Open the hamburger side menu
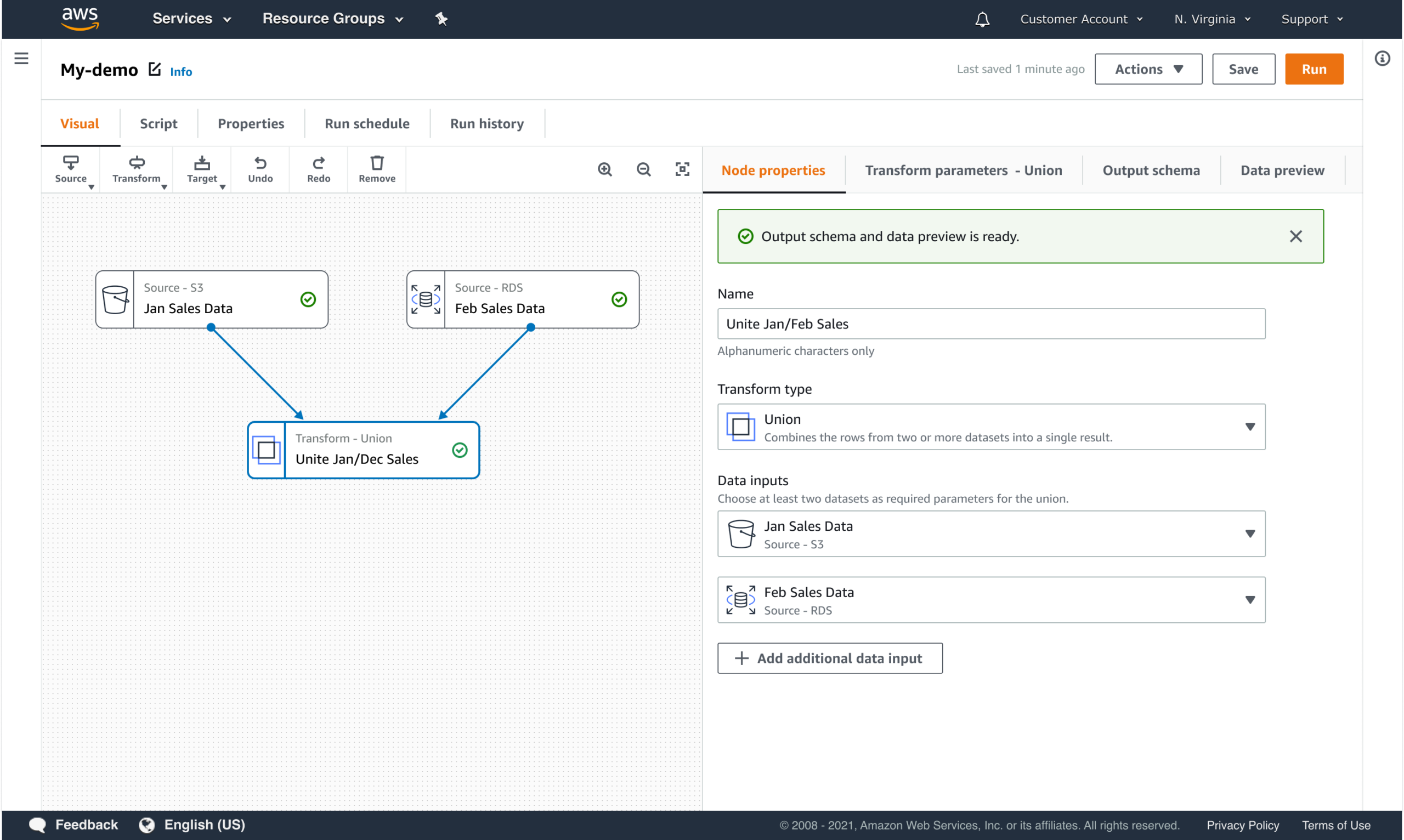This screenshot has width=1404, height=840. pos(21,58)
